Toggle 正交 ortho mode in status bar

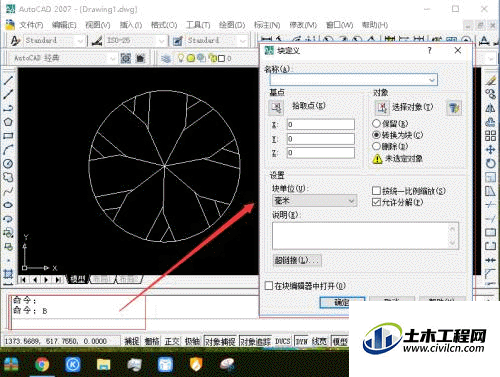172,341
